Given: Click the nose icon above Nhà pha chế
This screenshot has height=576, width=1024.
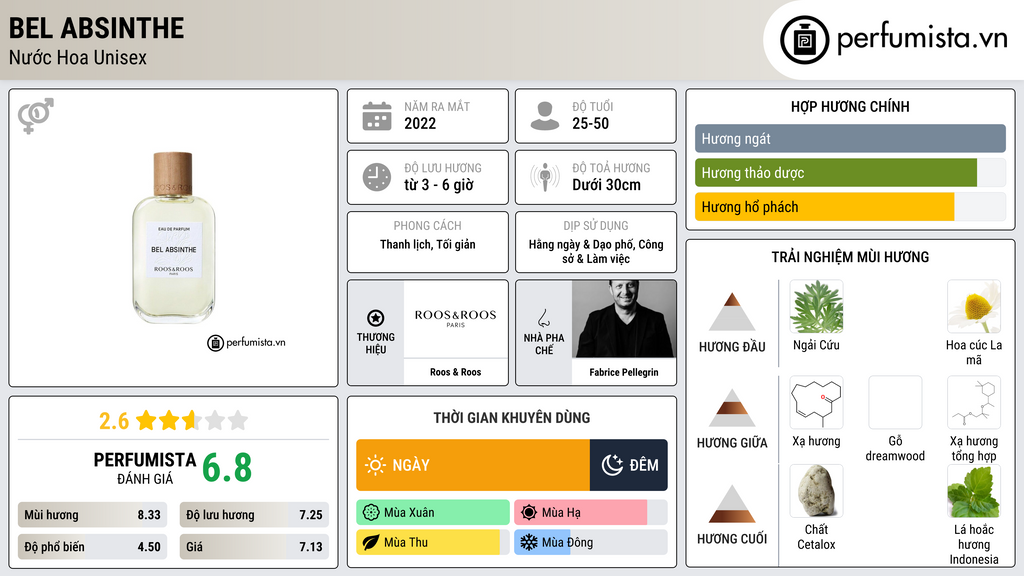Looking at the screenshot, I should coord(543,318).
